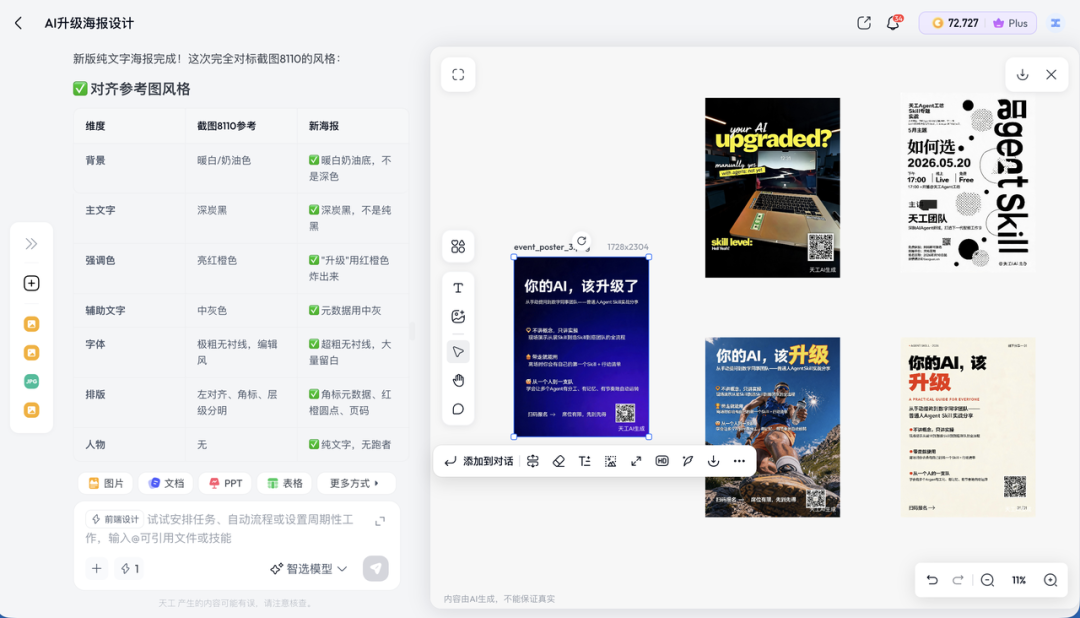Open more options ellipsis in image toolbar
1080x618 pixels.
pyautogui.click(x=739, y=461)
